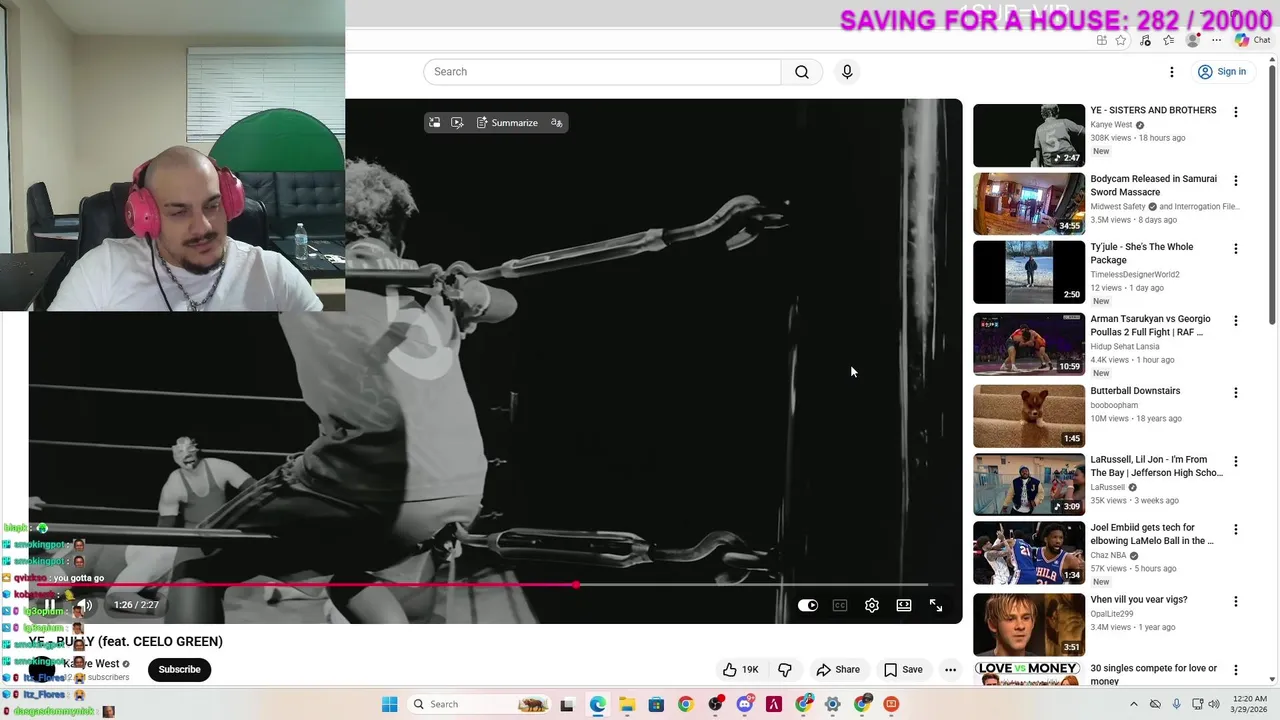
Task: Open Discord from the taskbar
Action: (745, 704)
